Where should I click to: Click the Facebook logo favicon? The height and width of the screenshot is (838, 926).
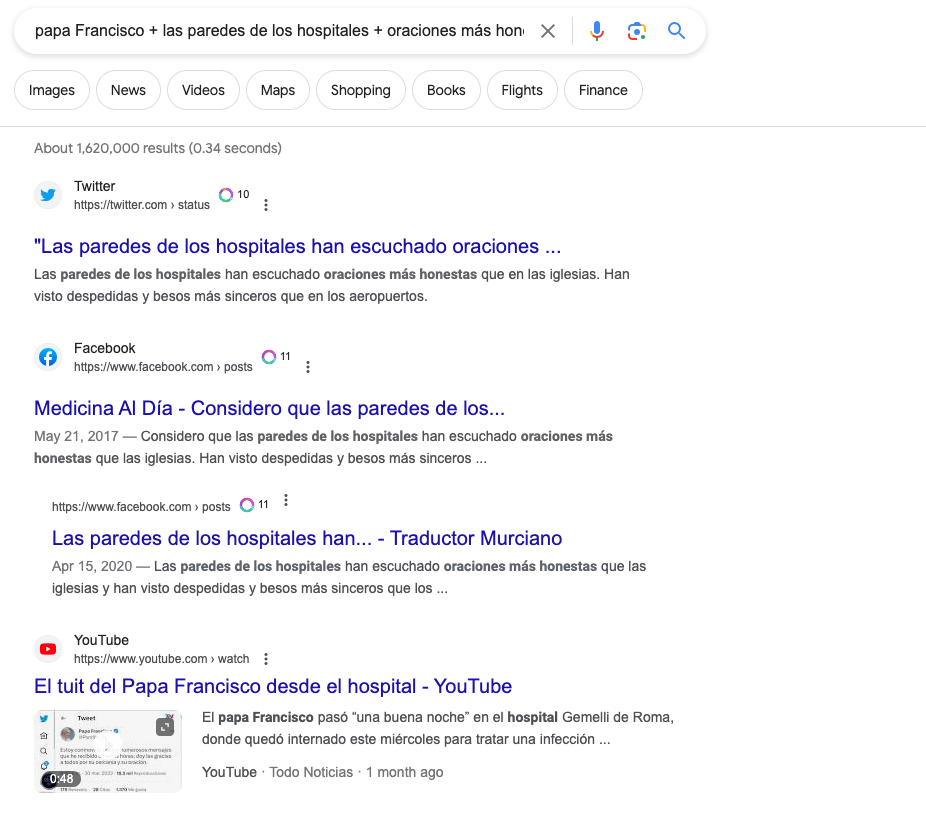point(48,357)
